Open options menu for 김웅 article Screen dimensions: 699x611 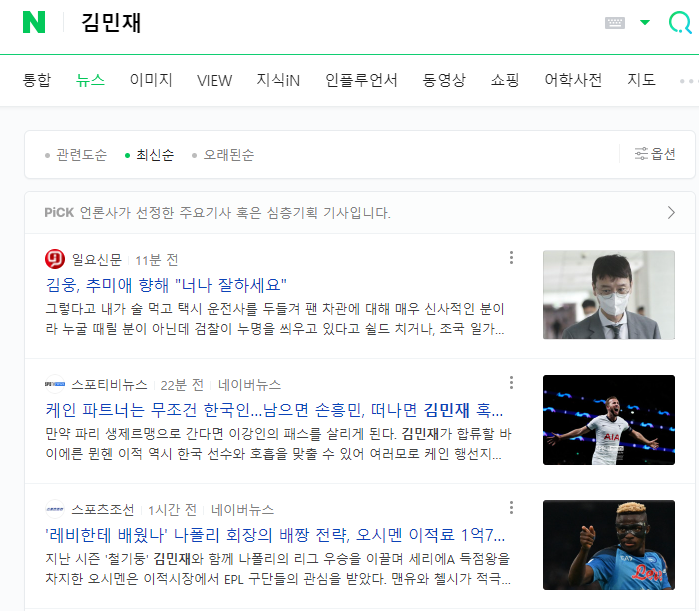(x=511, y=257)
